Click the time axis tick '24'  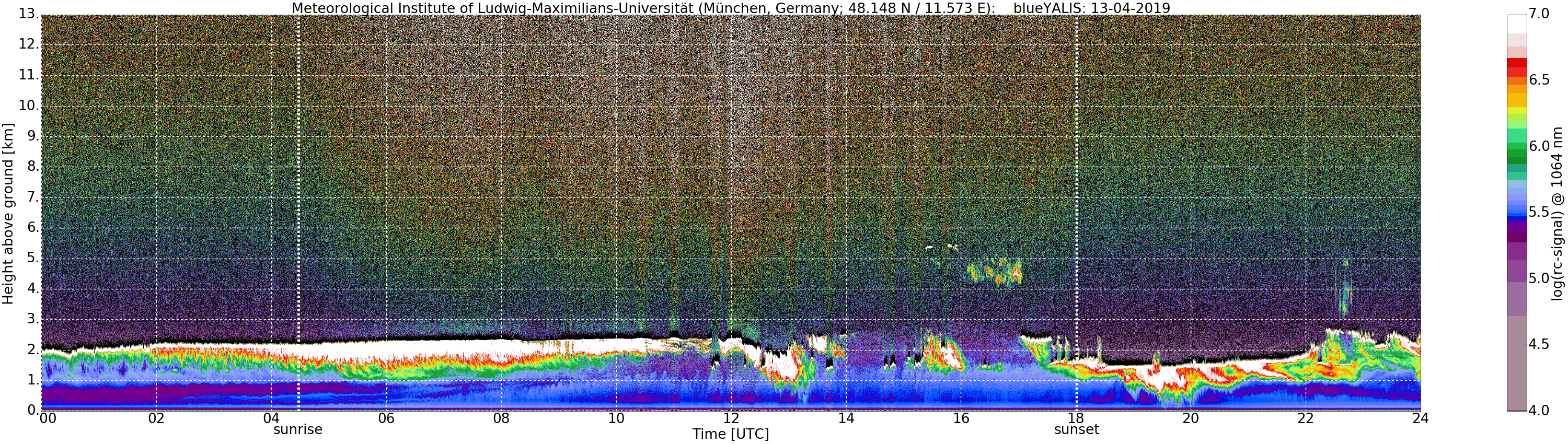(1421, 418)
